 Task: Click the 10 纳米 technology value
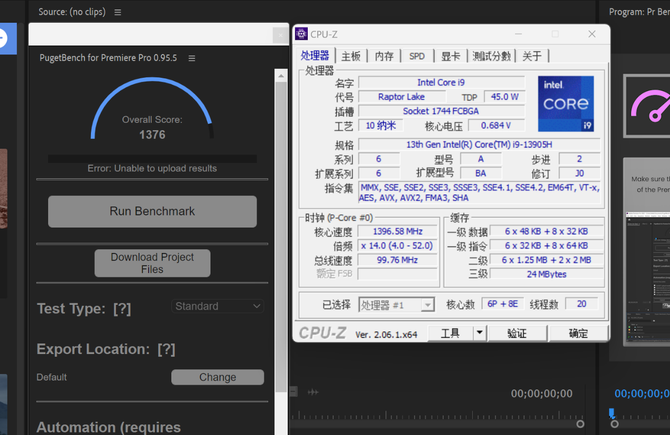coord(381,126)
